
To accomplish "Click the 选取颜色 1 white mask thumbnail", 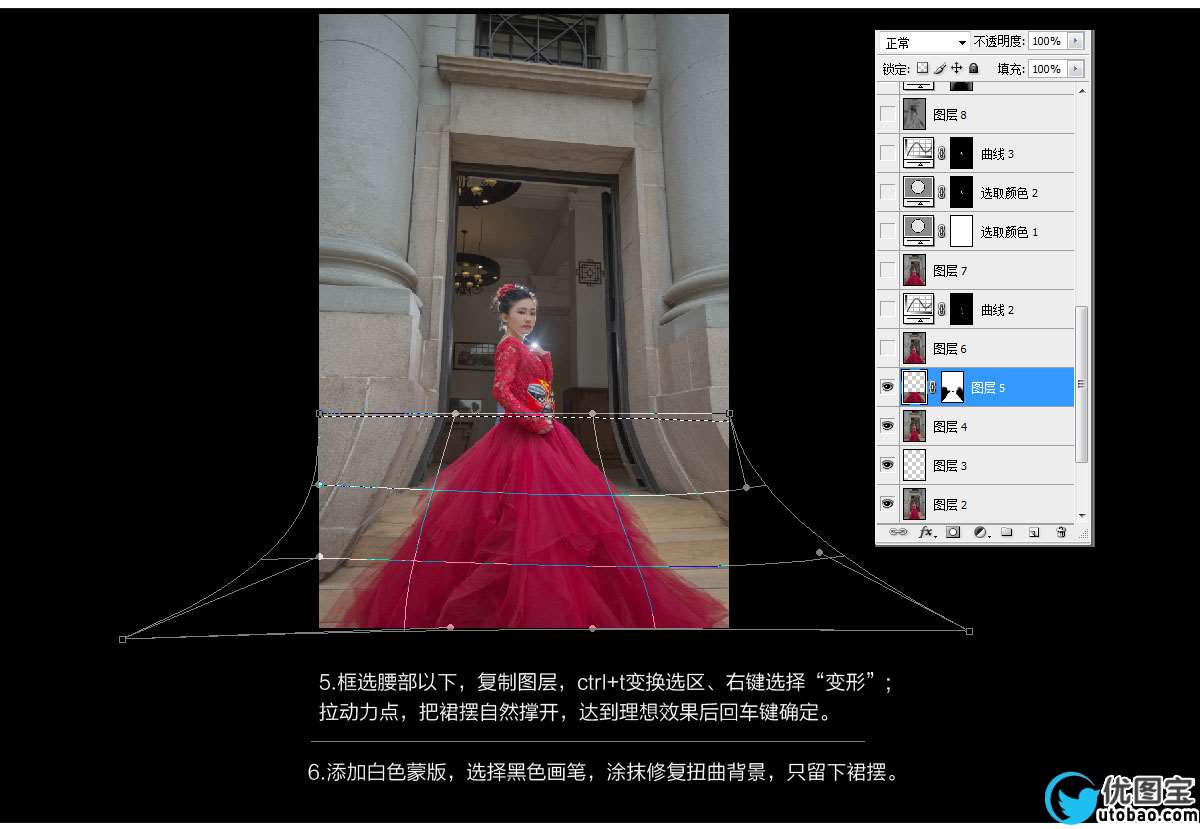I will coord(961,231).
